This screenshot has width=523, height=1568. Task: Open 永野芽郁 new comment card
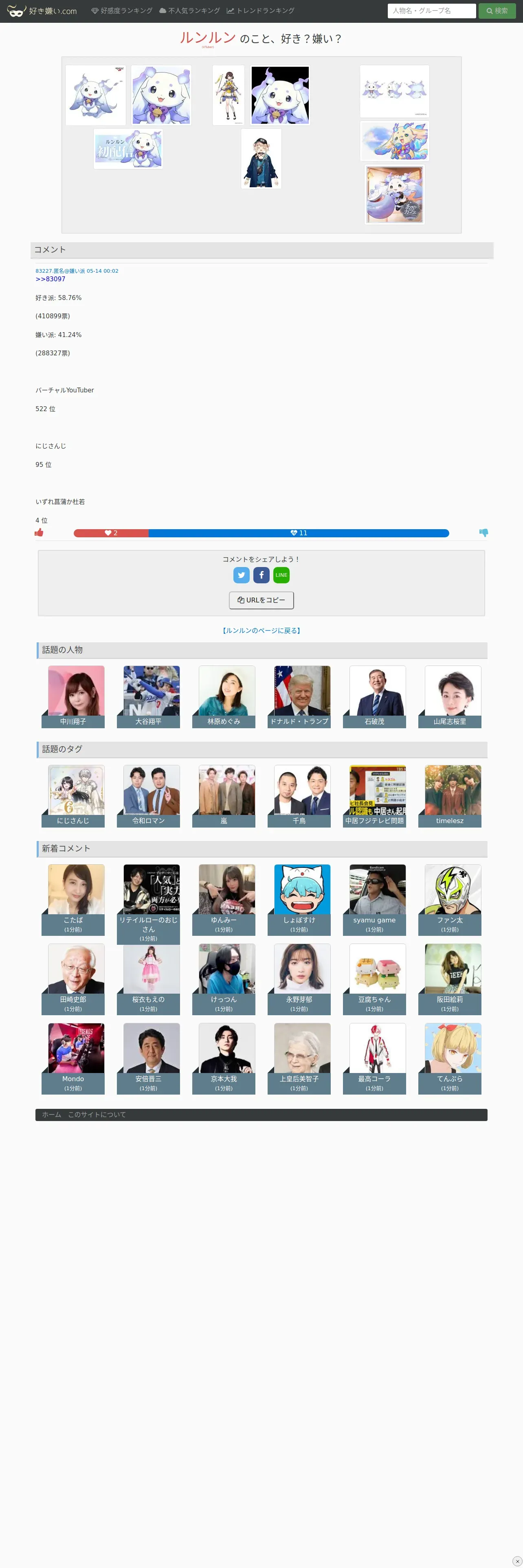click(299, 979)
